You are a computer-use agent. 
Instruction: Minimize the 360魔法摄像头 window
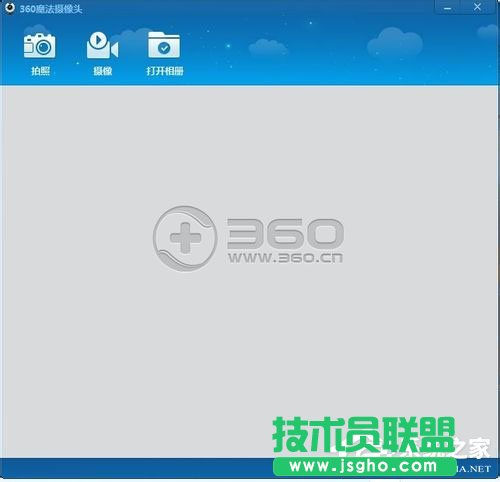pyautogui.click(x=448, y=8)
